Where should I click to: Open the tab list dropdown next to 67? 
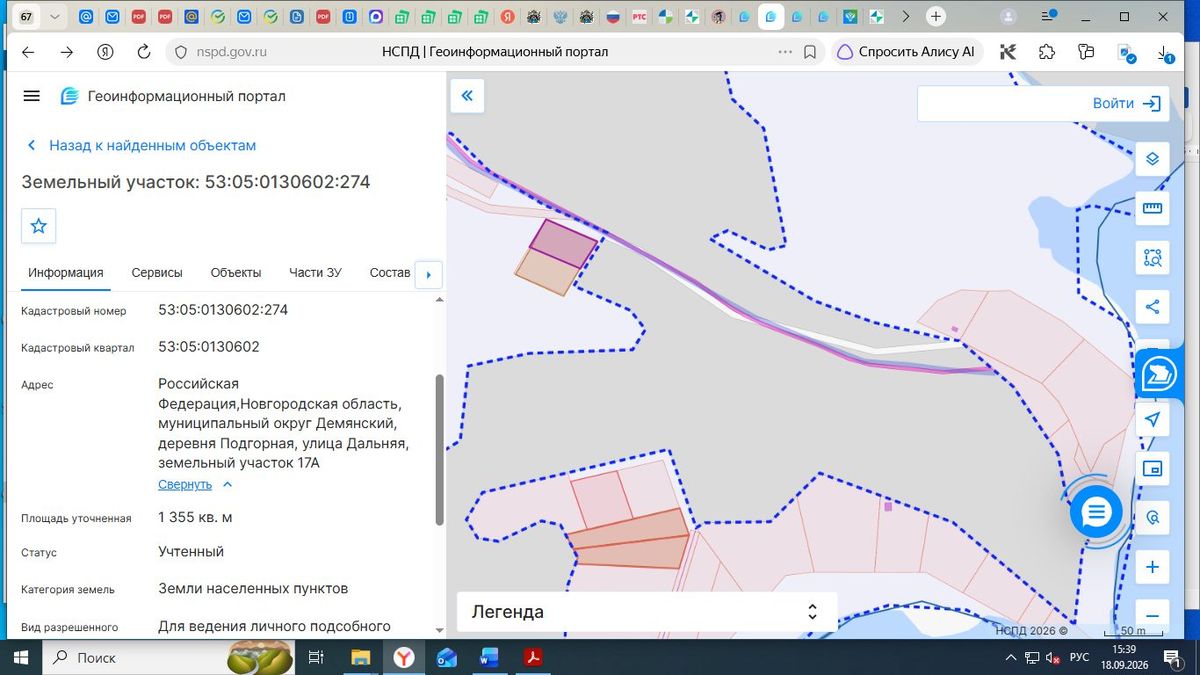[x=55, y=17]
